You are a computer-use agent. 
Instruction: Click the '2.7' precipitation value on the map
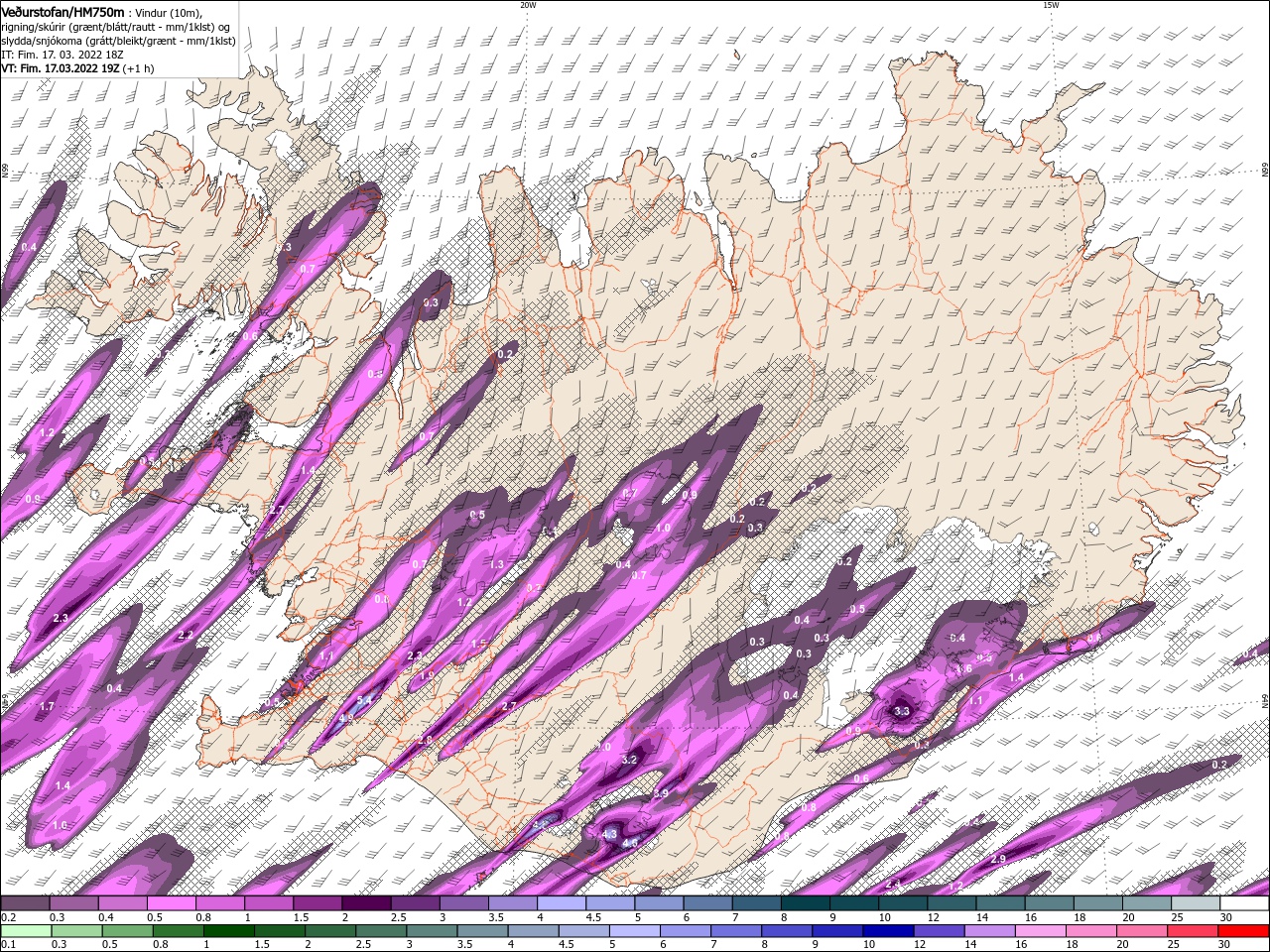509,705
